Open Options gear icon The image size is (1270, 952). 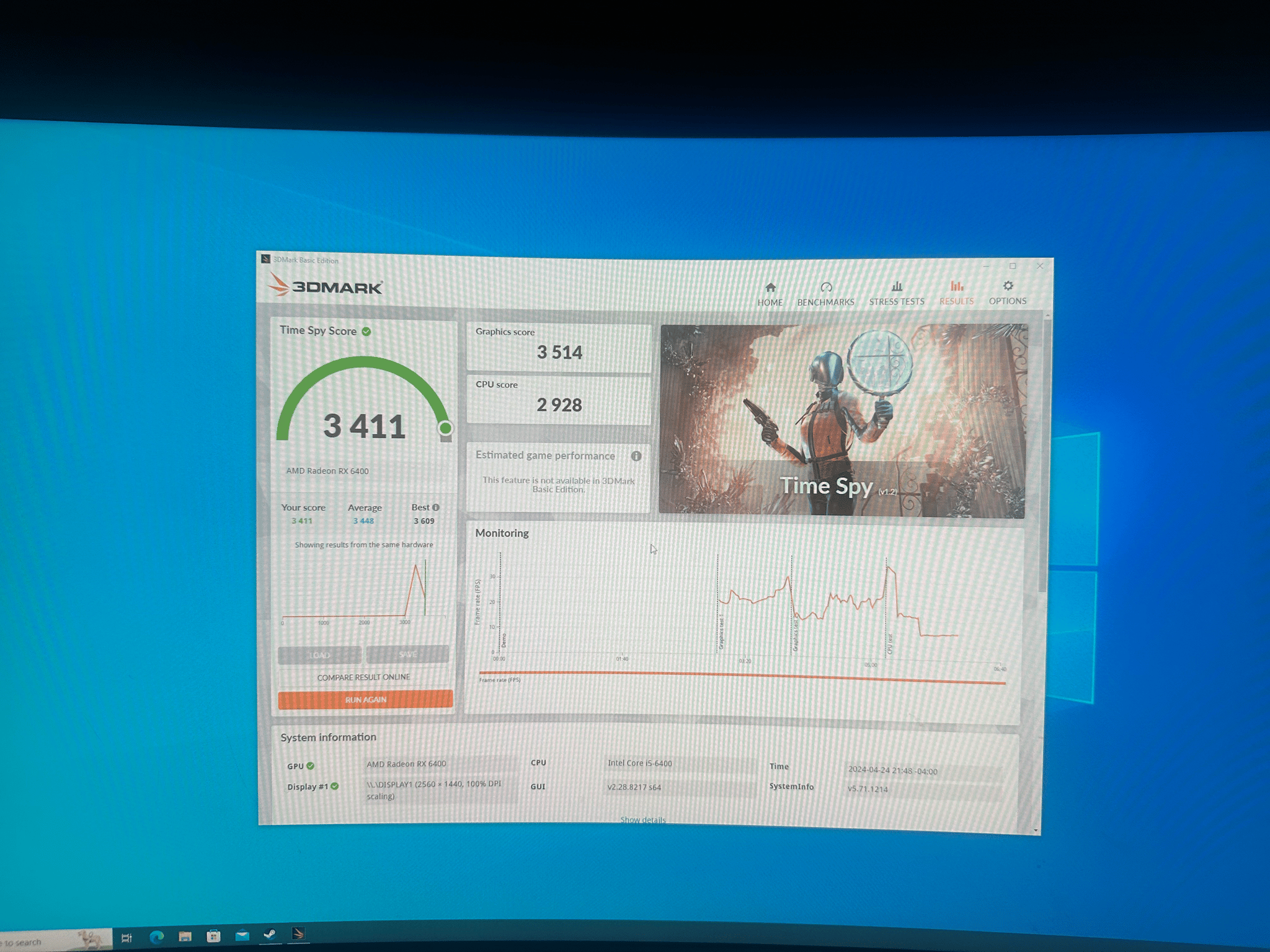(1008, 285)
